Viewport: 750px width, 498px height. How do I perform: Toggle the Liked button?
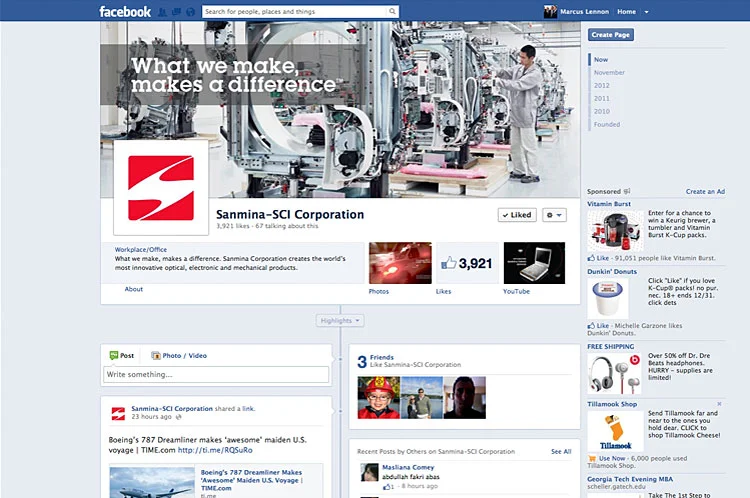517,215
